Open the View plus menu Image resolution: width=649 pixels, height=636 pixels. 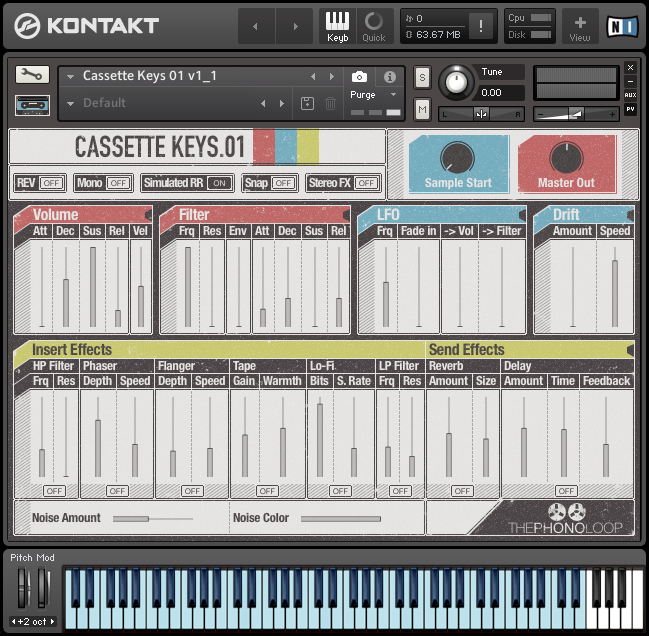(580, 25)
